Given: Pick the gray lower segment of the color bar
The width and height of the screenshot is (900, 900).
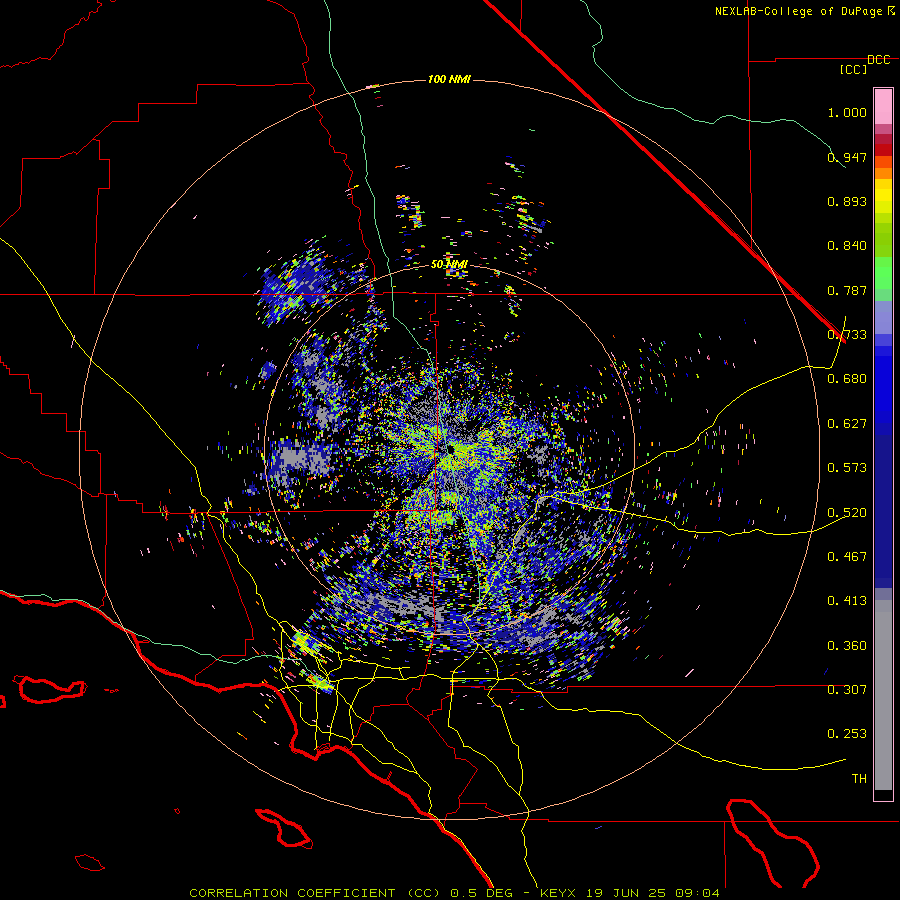Looking at the screenshot, I should (x=883, y=695).
